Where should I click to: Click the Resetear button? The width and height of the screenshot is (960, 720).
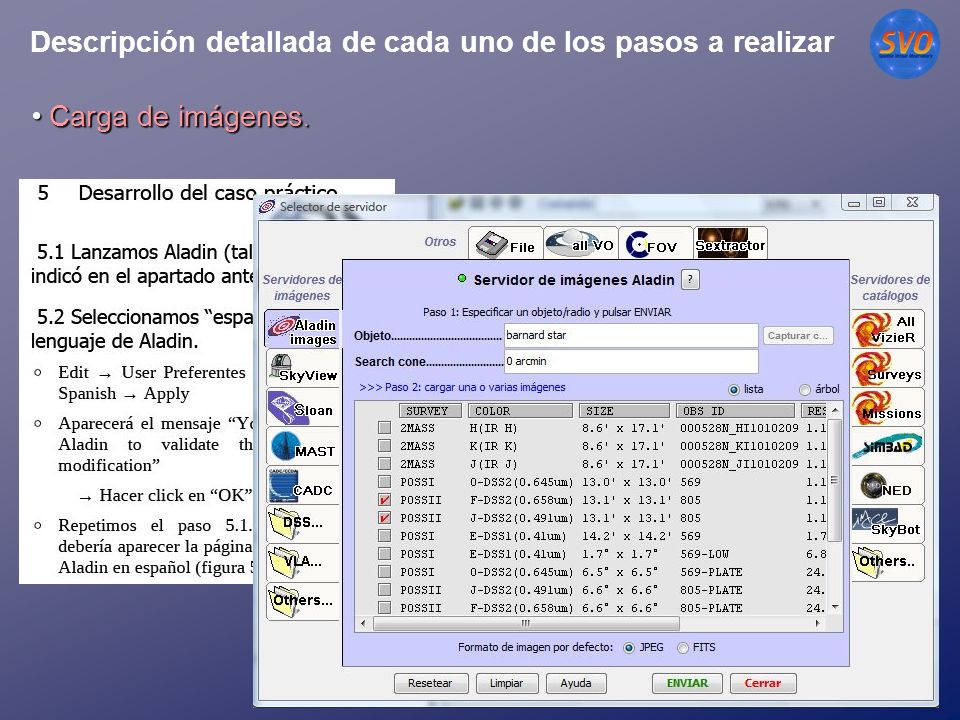(x=430, y=683)
